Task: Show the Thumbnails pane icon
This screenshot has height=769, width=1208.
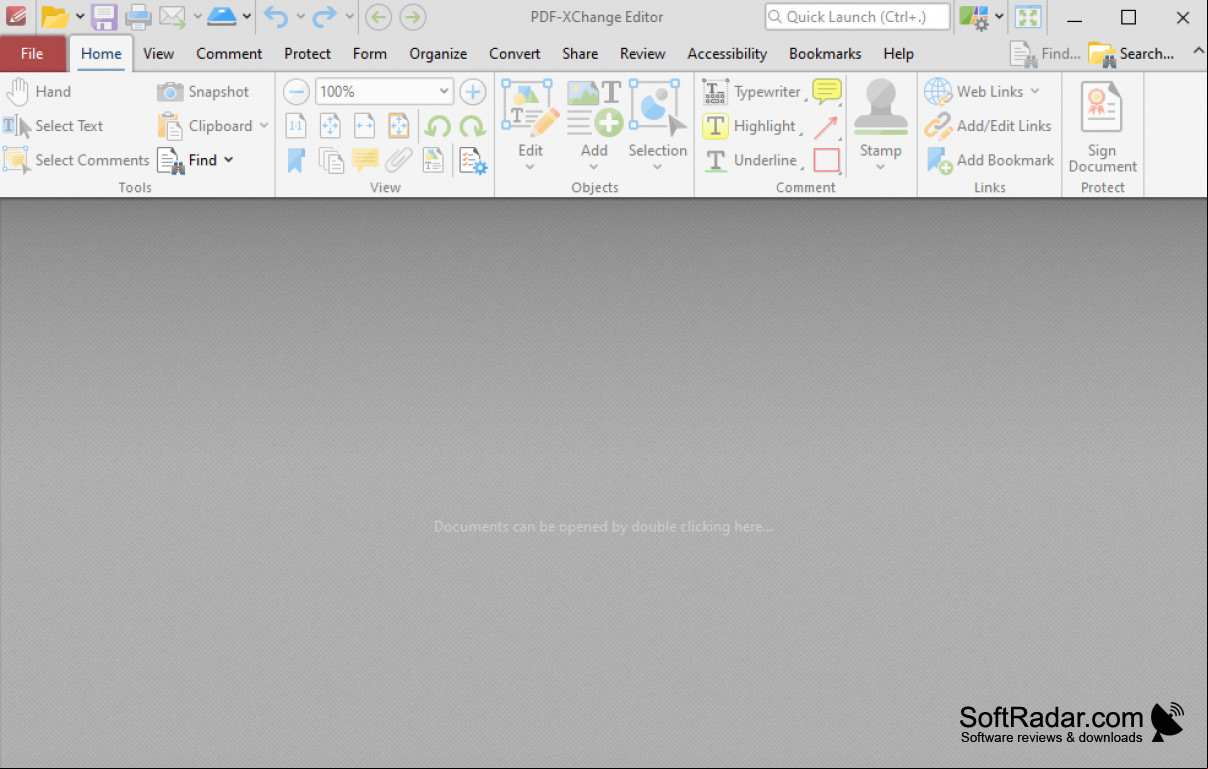Action: [330, 160]
